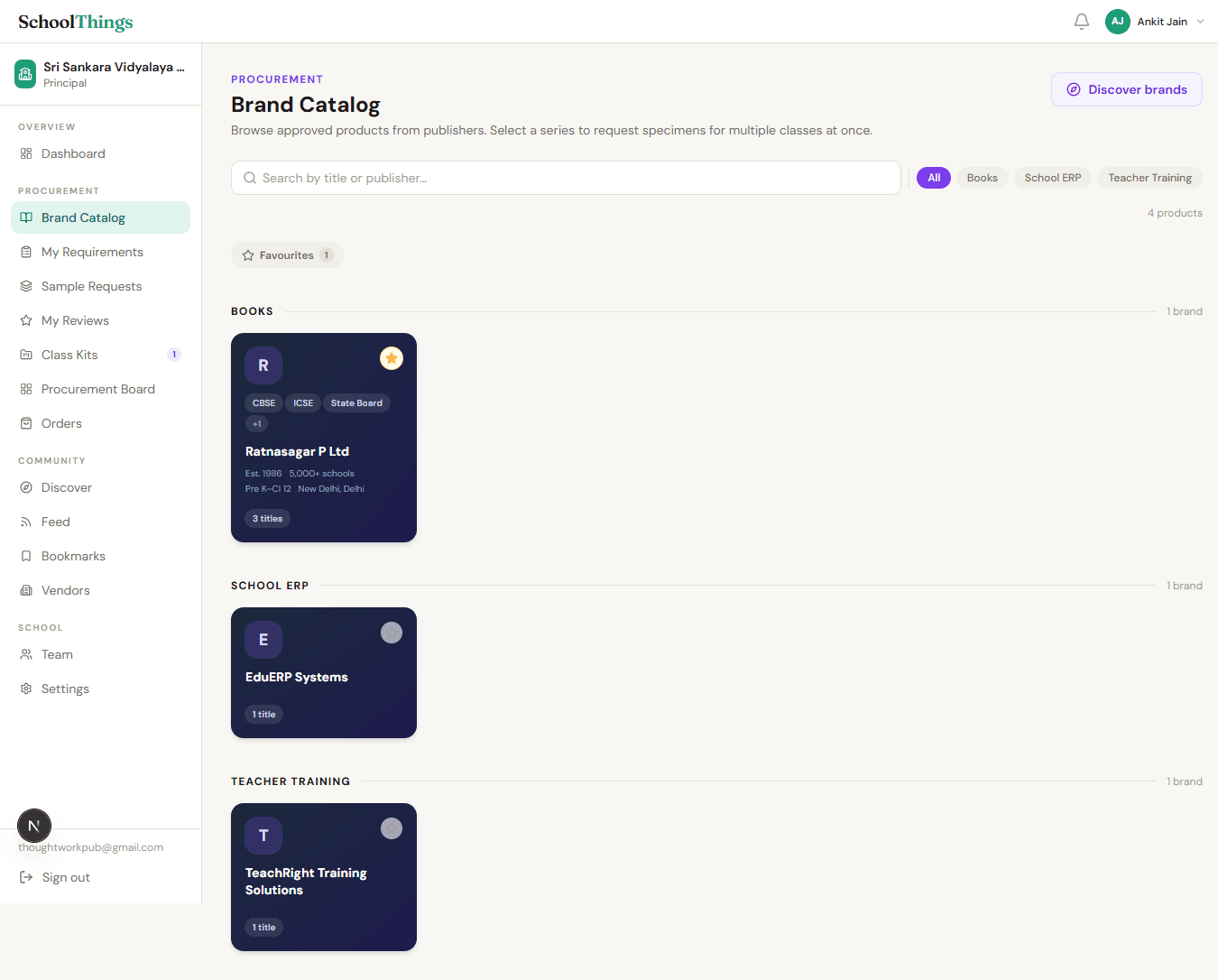Click the R logo on Ratnasagar card

click(x=263, y=365)
